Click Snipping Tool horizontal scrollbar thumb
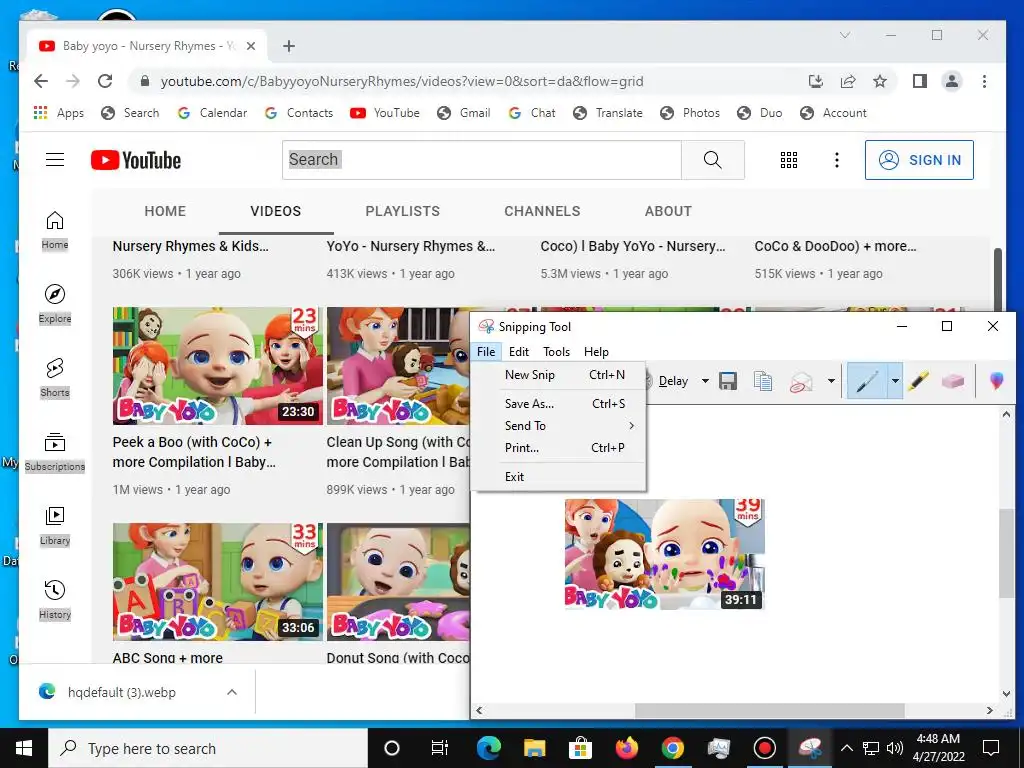The height and width of the screenshot is (768, 1024). [x=770, y=710]
